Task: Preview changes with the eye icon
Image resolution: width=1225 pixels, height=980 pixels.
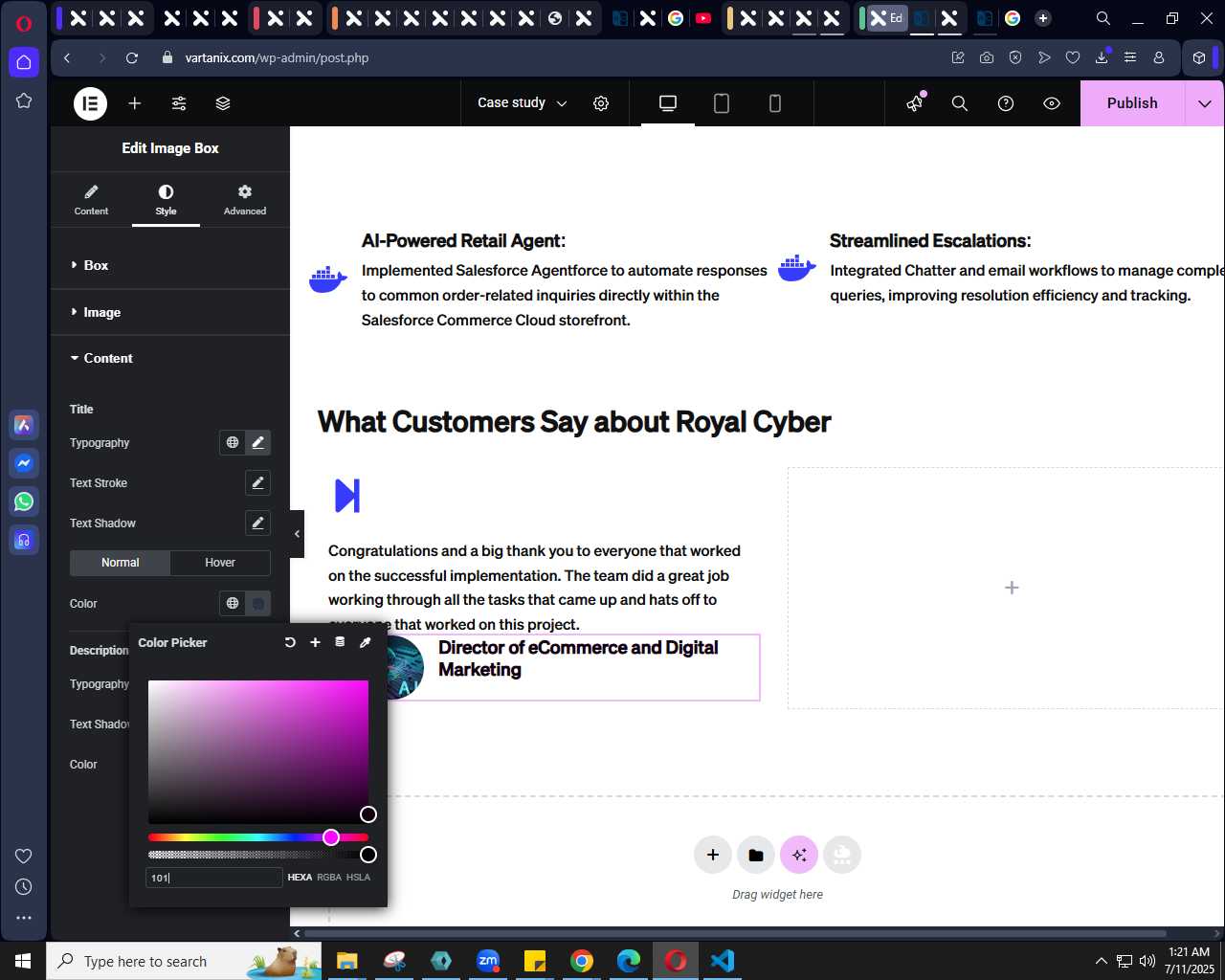Action: [1052, 103]
